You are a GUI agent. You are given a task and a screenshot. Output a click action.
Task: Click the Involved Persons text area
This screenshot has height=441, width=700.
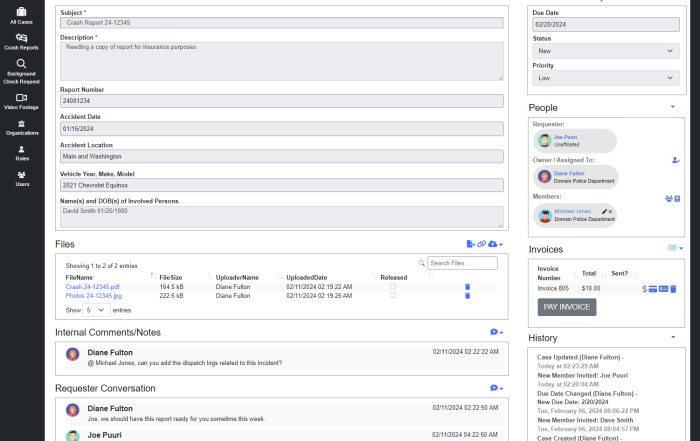click(x=282, y=216)
